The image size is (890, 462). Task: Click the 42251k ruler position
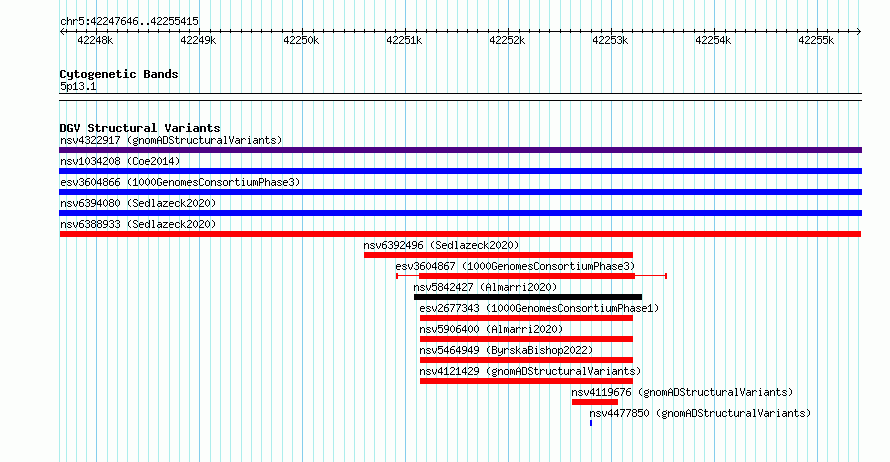(404, 40)
